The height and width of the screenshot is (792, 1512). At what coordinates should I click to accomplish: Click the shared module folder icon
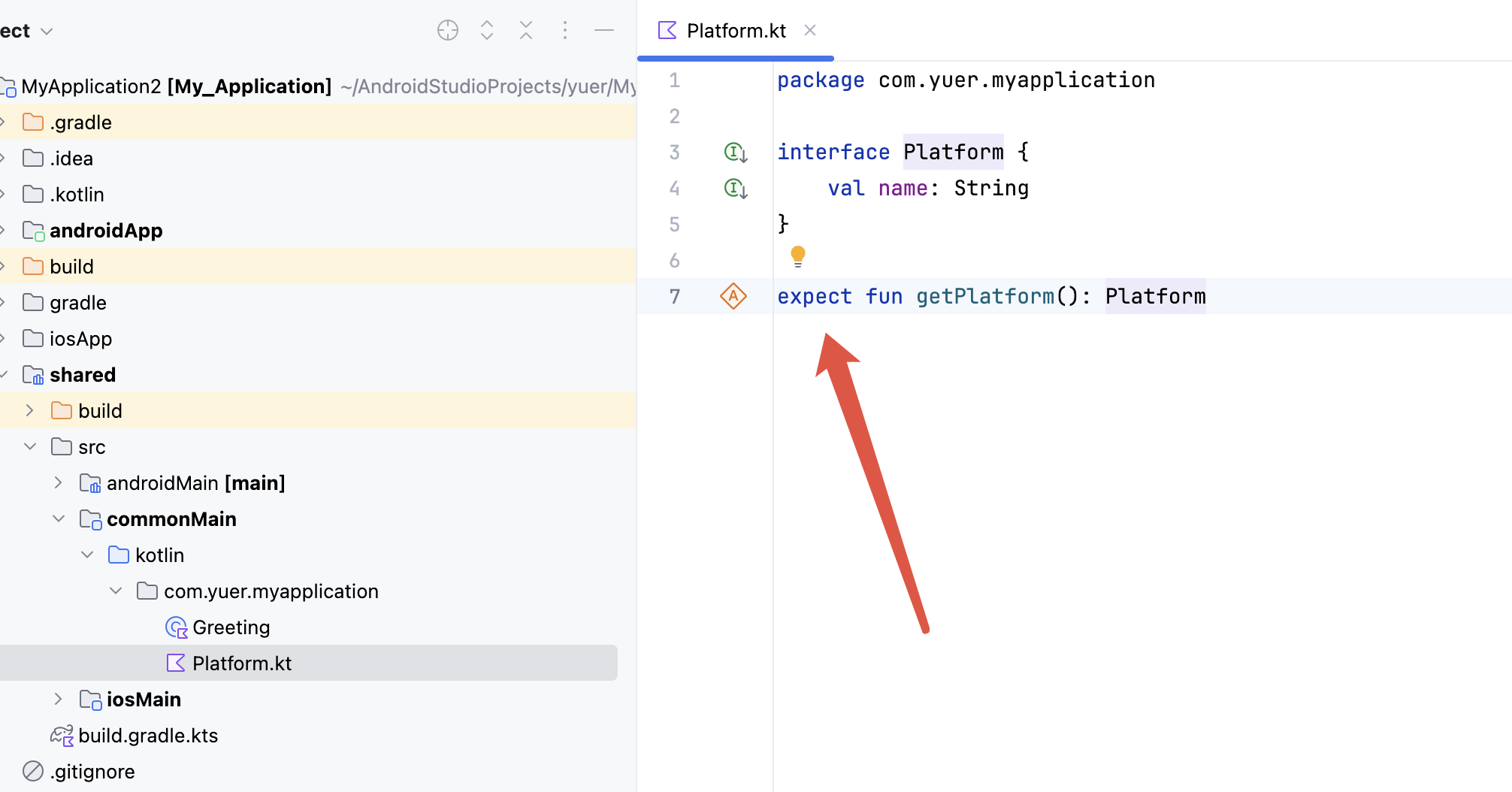click(33, 375)
